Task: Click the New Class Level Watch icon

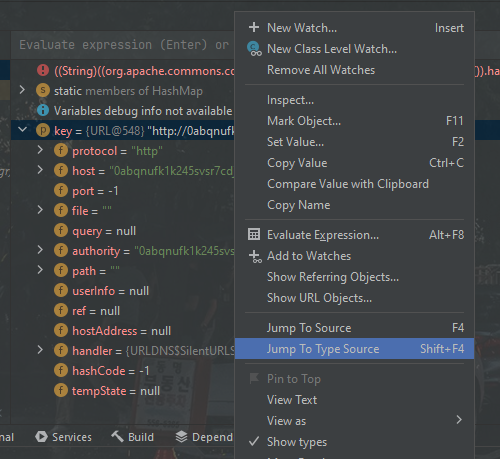Action: [254, 49]
